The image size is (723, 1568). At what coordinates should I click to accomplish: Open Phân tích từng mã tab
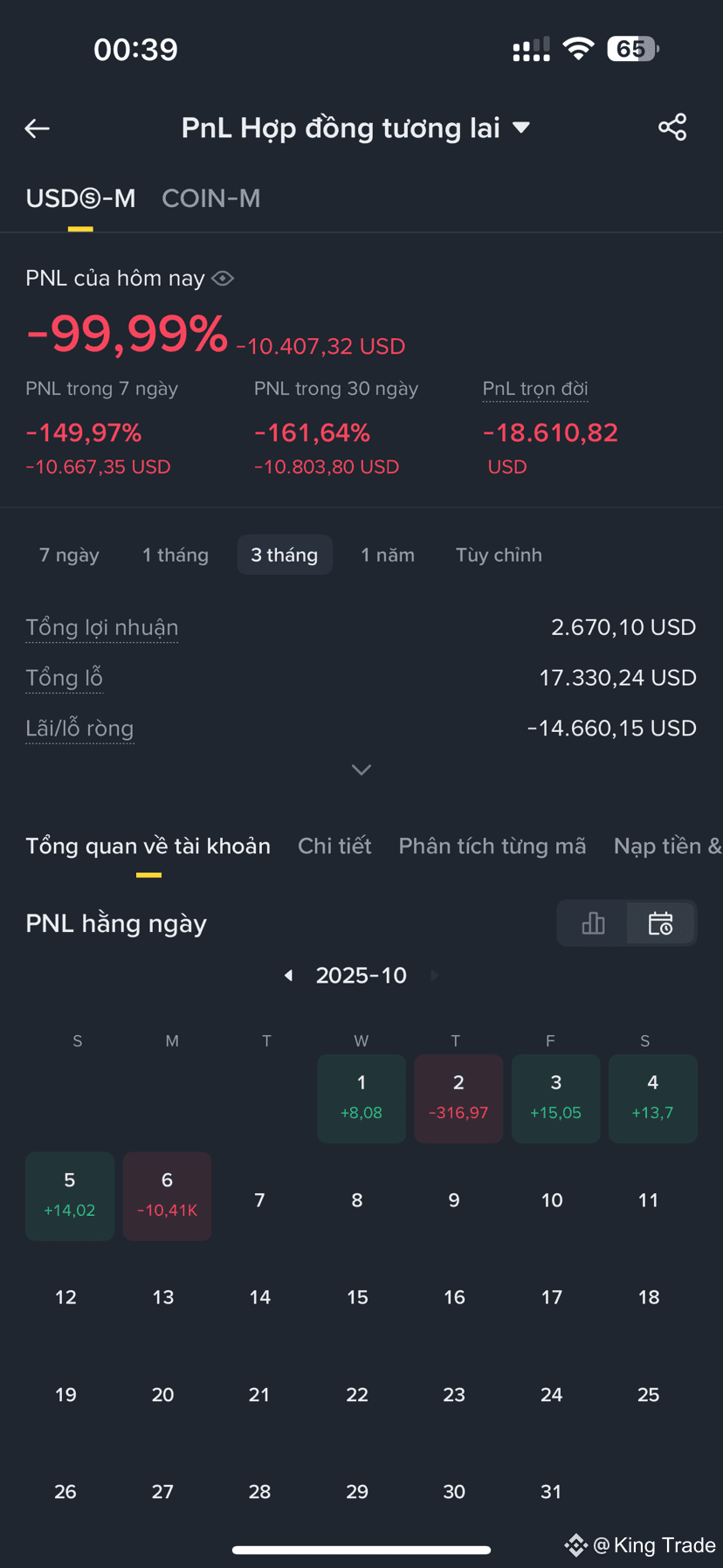[x=492, y=846]
